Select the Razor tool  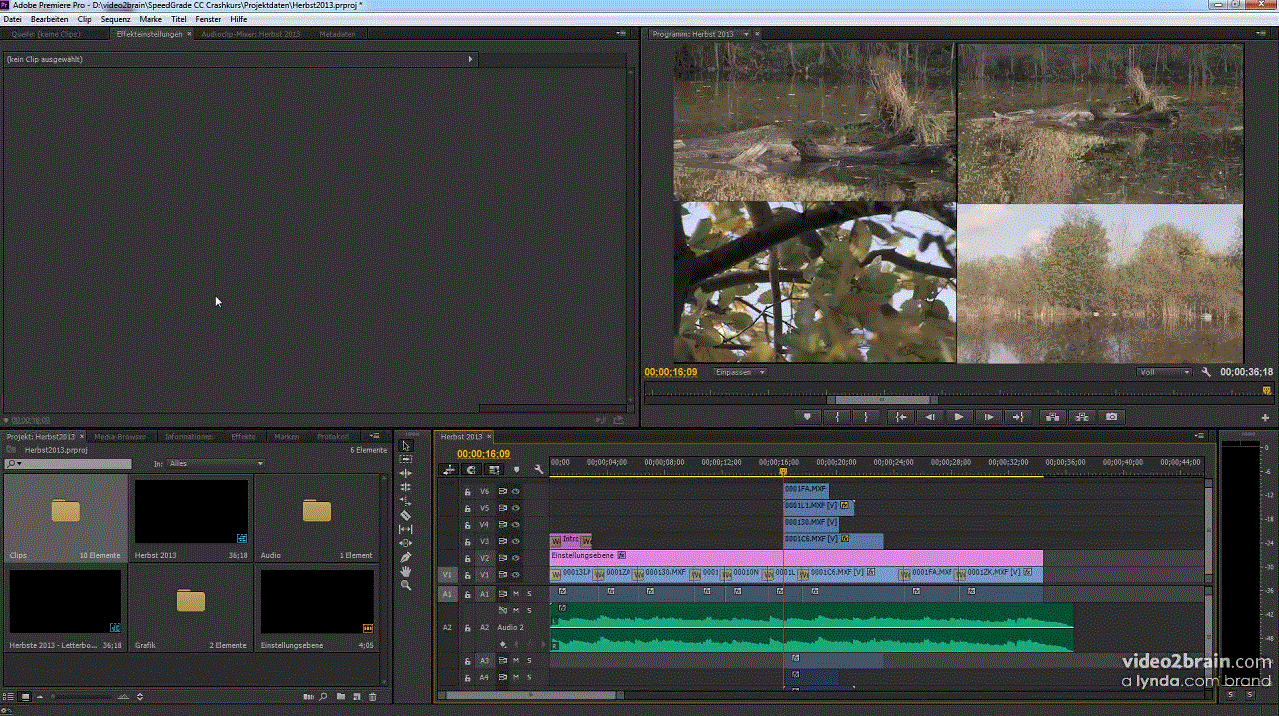405,515
